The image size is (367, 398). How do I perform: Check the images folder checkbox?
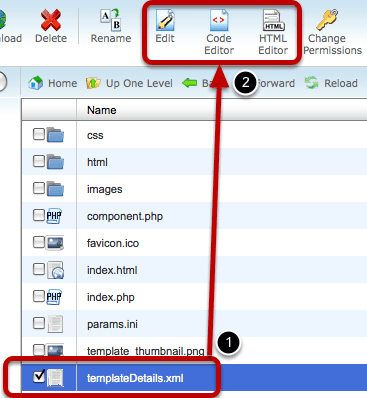point(39,188)
